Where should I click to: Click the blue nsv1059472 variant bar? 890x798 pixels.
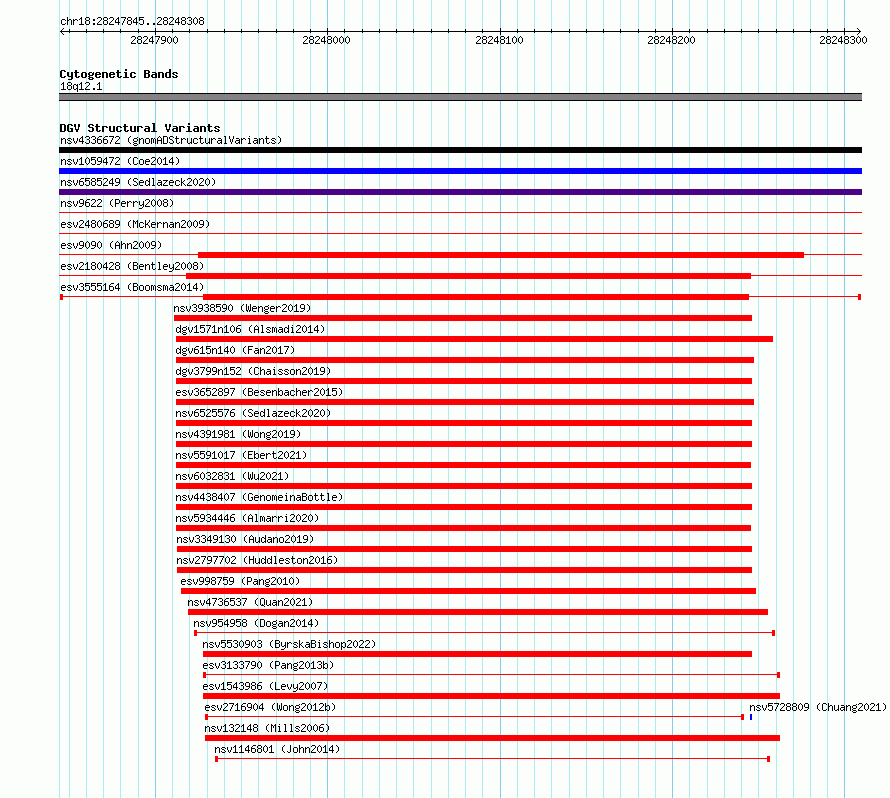pos(460,171)
